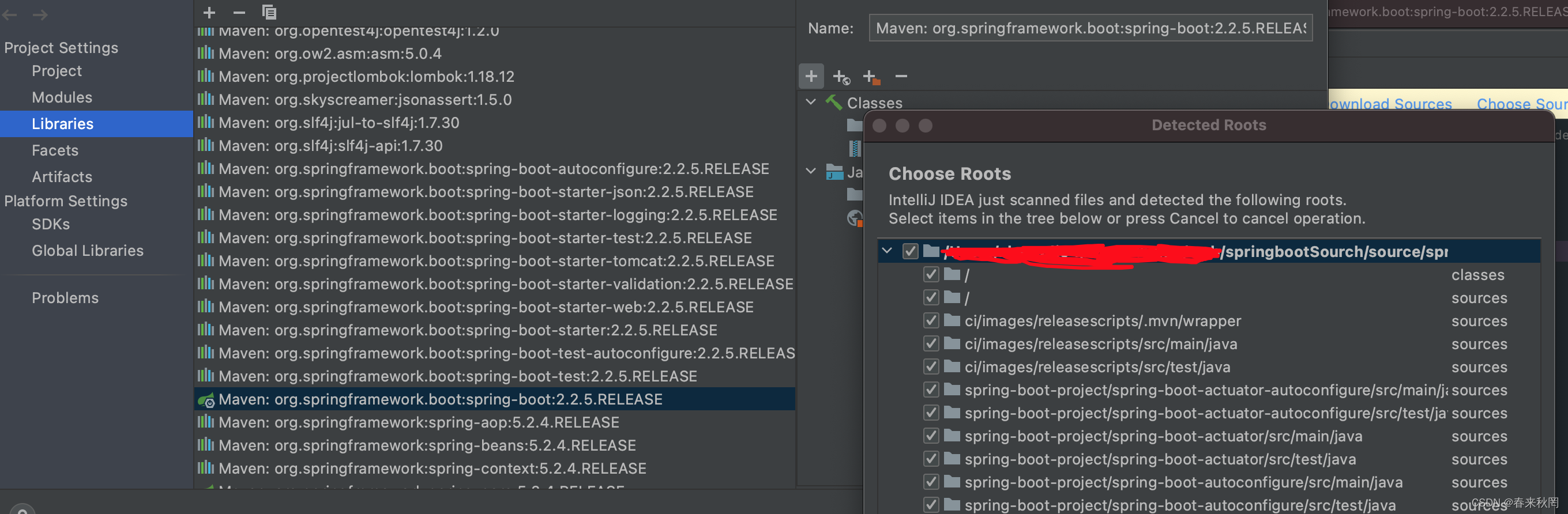
Task: Click library icon beside lombok 1.18.12
Action: pyautogui.click(x=206, y=76)
